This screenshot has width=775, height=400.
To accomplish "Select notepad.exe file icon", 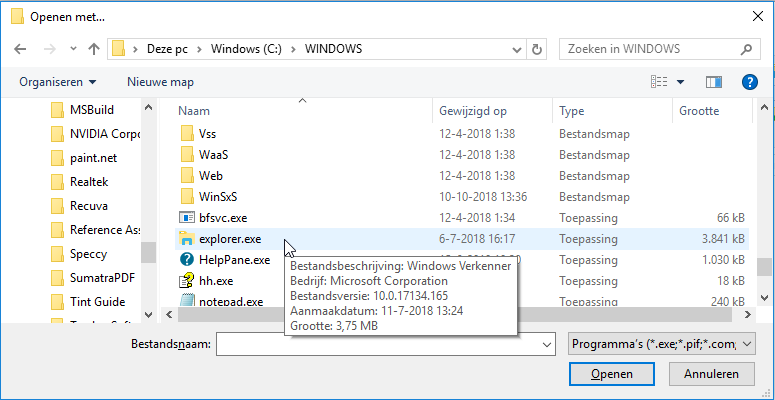I will (187, 301).
